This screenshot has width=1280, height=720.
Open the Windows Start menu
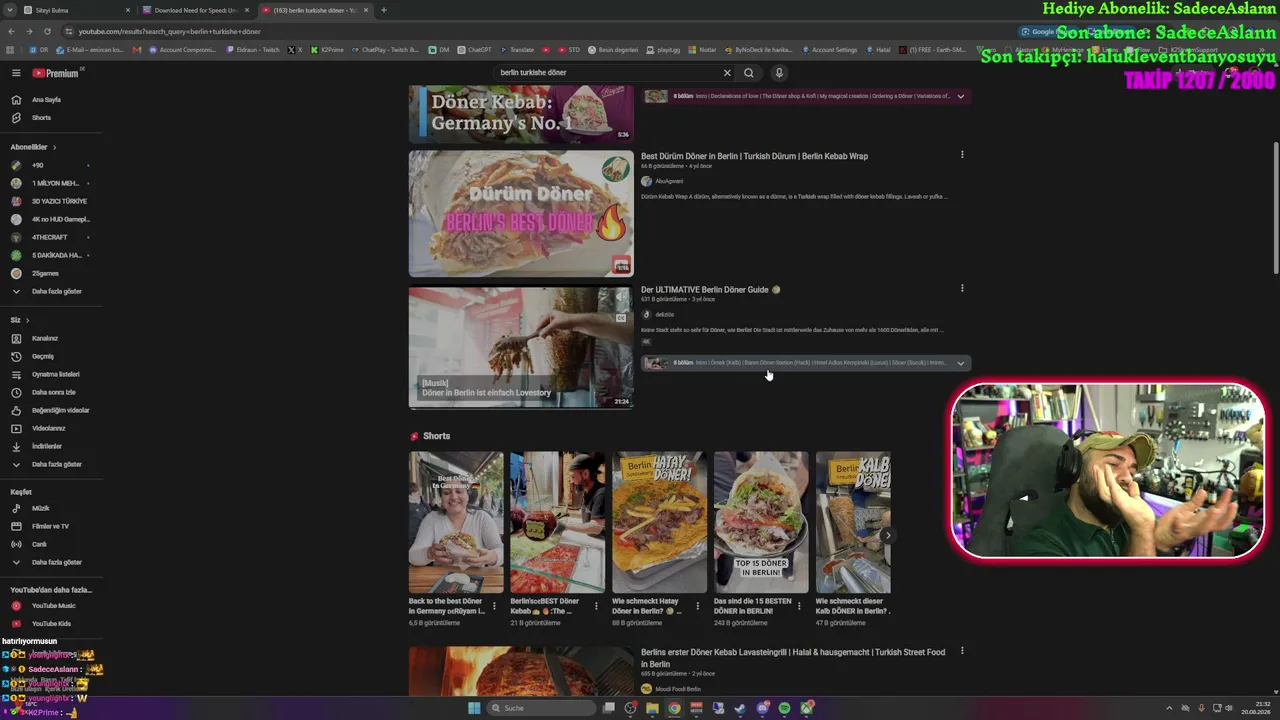474,708
